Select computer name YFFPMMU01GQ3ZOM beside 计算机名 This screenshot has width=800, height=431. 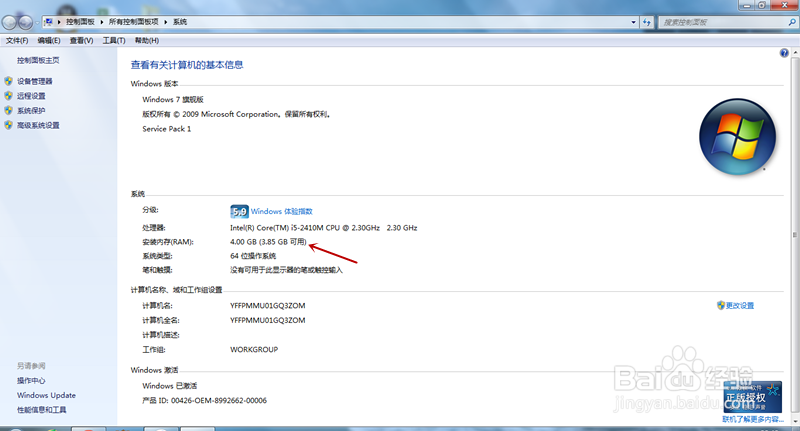268,306
